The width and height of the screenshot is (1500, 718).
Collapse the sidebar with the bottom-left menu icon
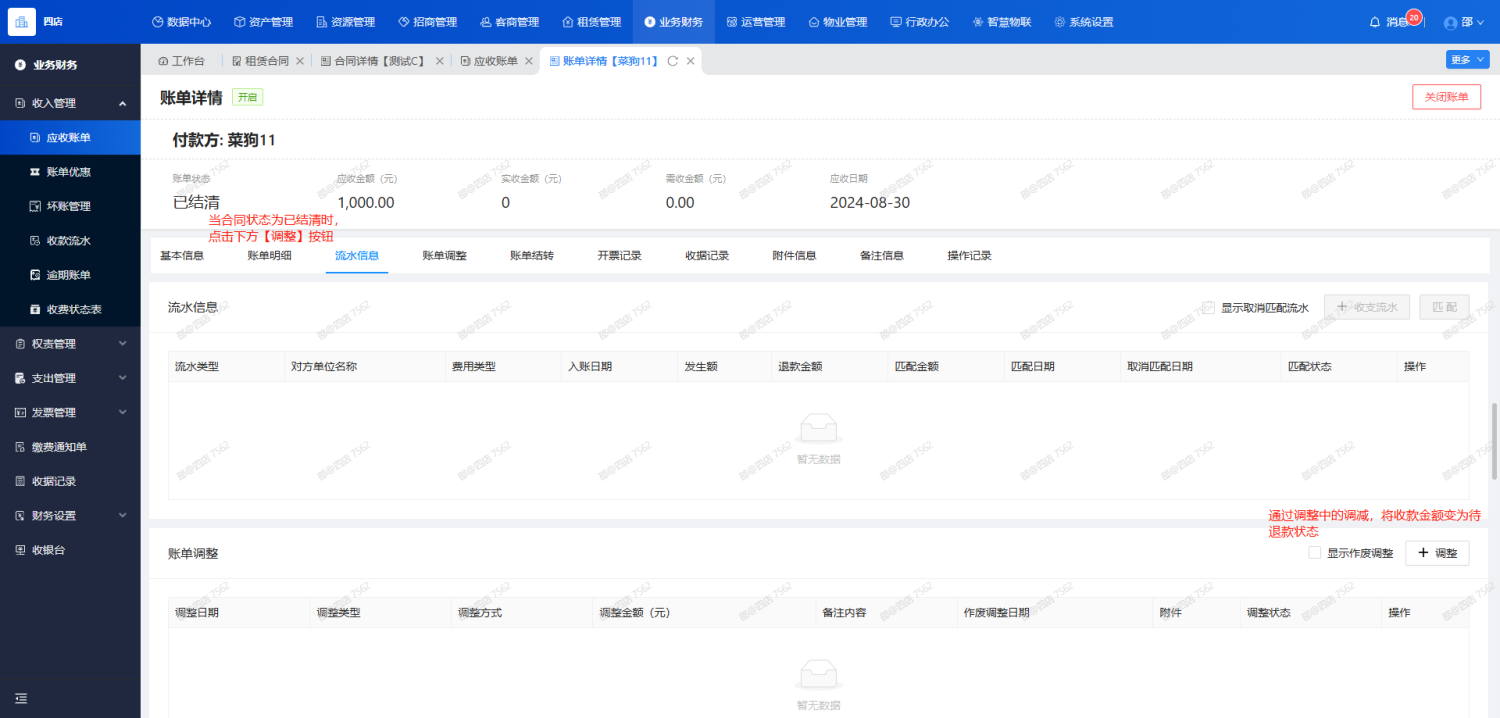point(21,698)
